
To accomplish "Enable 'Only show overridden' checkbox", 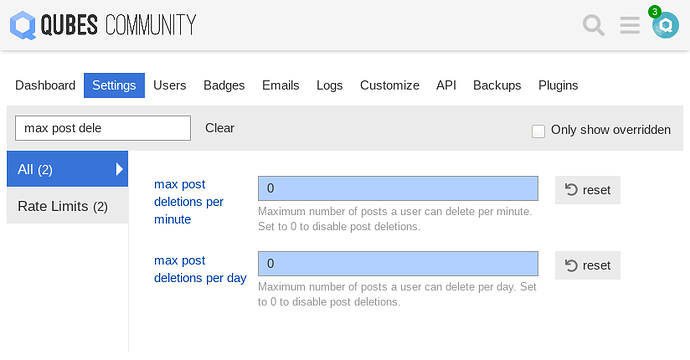I will 538,131.
